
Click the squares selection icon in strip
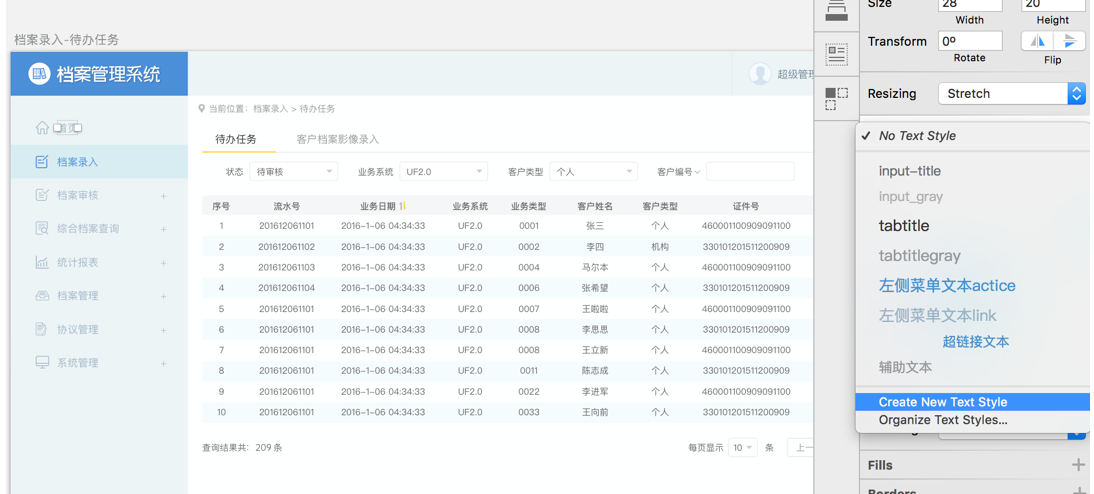tap(836, 98)
